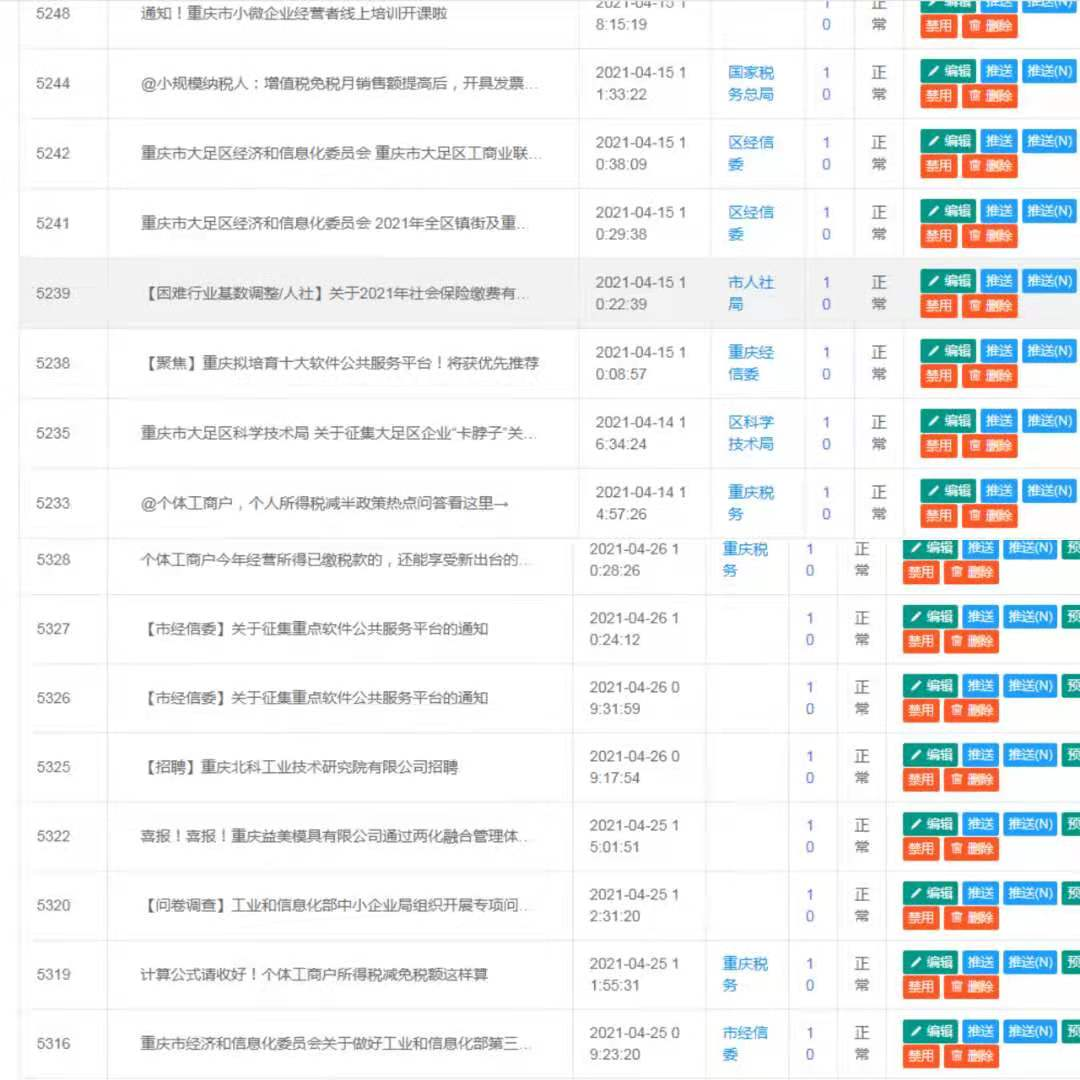Open 区经信委 link in row 5242
The height and width of the screenshot is (1080, 1080).
click(x=751, y=153)
